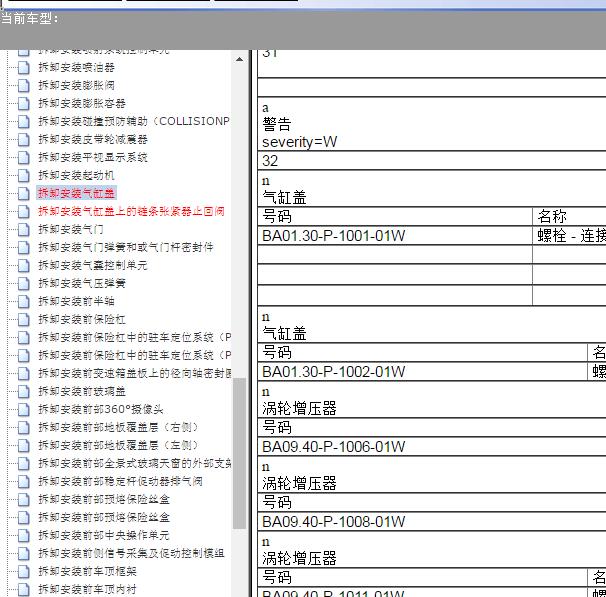The width and height of the screenshot is (606, 597).
Task: Click cell BA01.30-P-1002-01W
Action: pos(422,372)
